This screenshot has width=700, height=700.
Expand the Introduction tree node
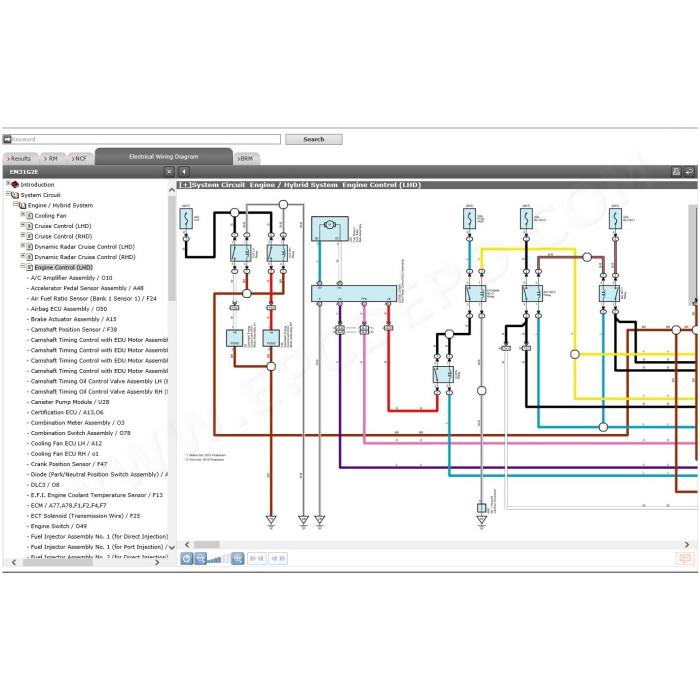click(x=8, y=183)
